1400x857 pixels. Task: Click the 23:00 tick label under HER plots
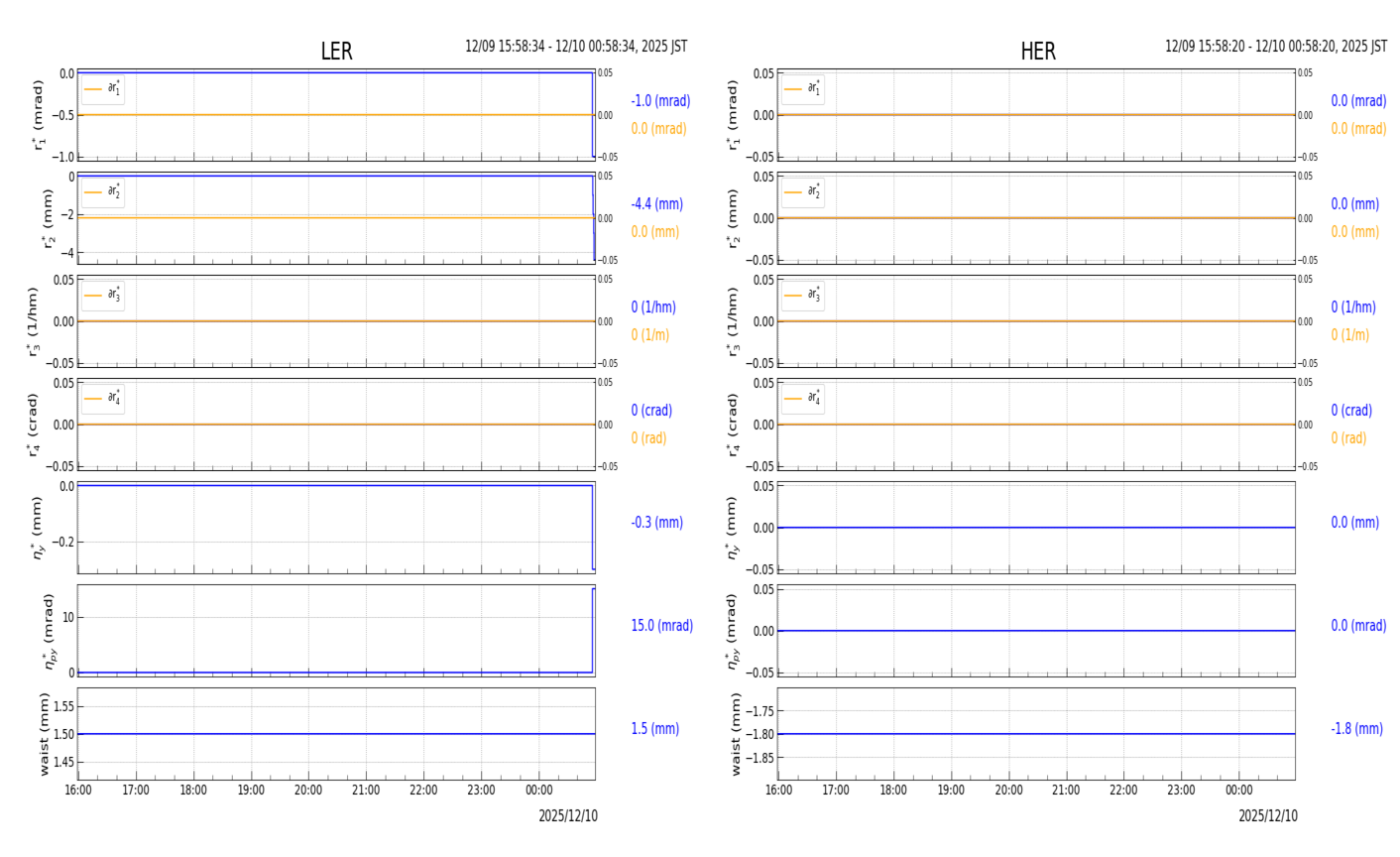pyautogui.click(x=1181, y=791)
